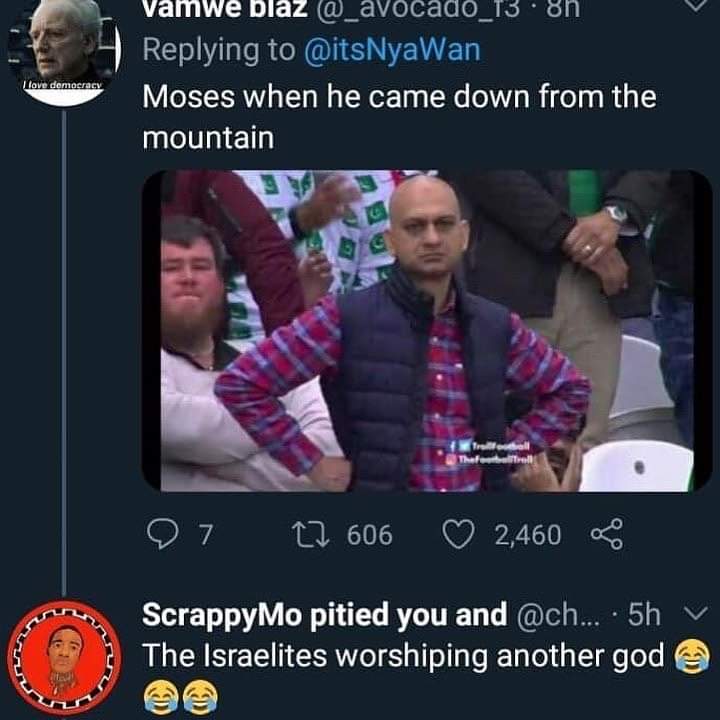720x720 pixels.
Task: Open reply text about Israelites worshiping
Action: pyautogui.click(x=403, y=656)
